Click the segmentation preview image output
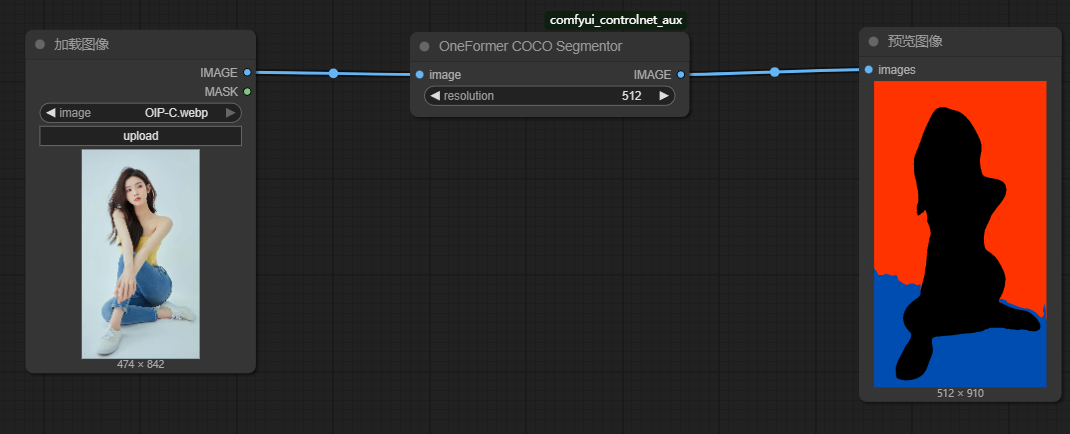 (959, 234)
